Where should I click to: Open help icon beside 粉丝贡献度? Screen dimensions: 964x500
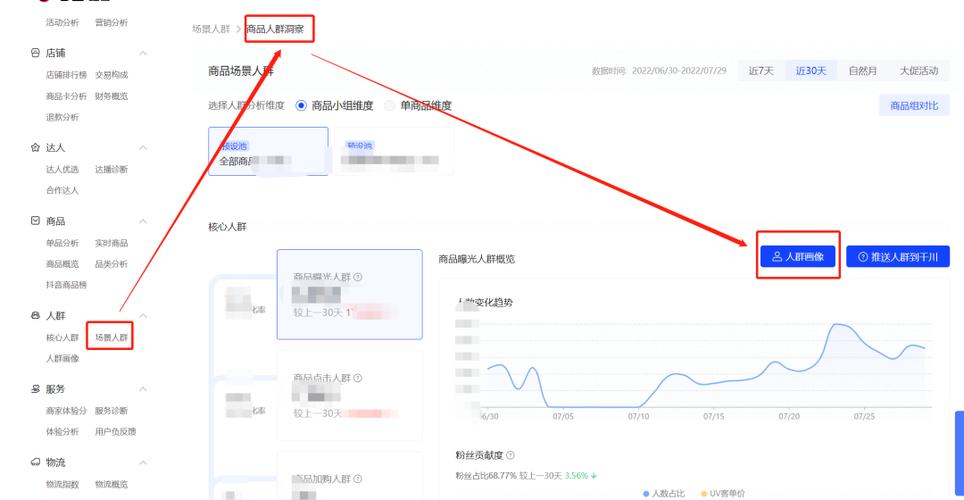point(510,455)
